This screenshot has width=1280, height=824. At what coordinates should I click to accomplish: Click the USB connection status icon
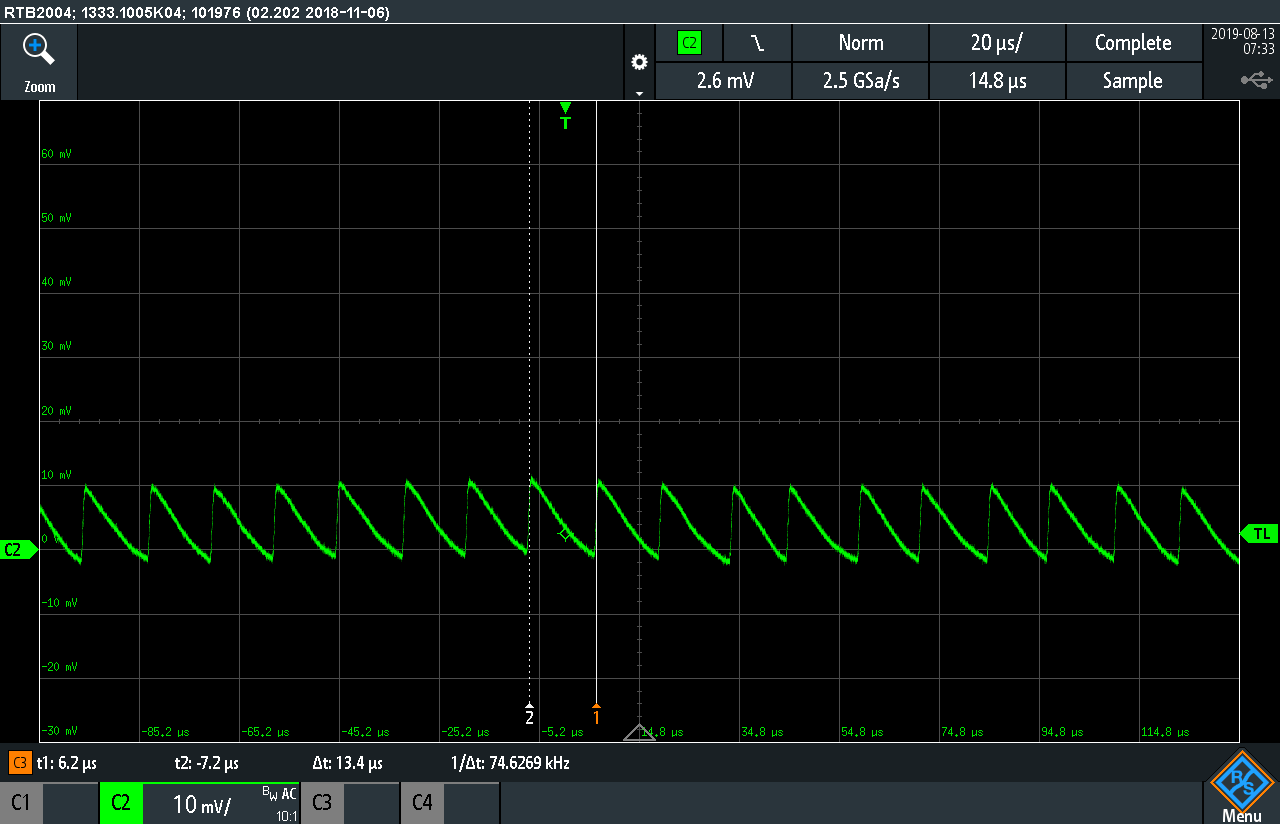pyautogui.click(x=1257, y=79)
